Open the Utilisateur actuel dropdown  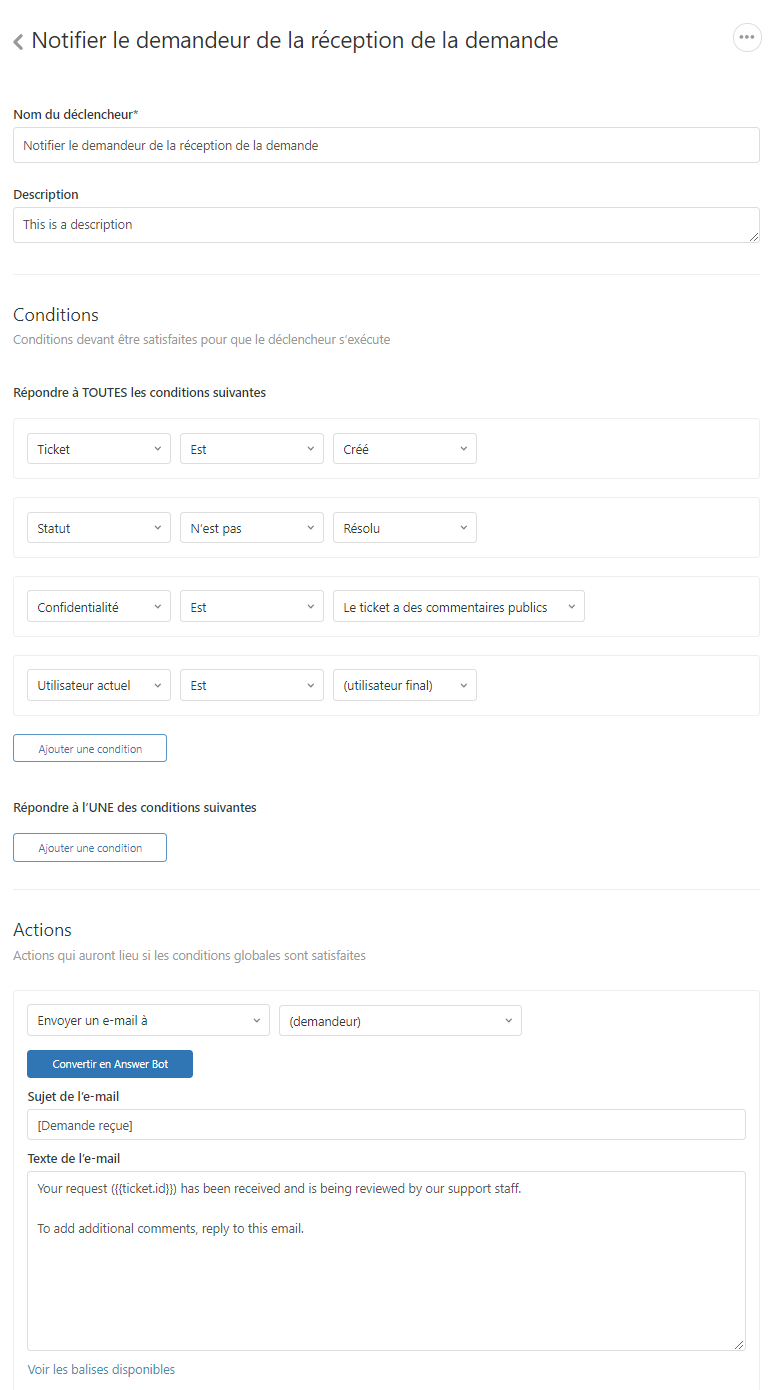pos(99,685)
